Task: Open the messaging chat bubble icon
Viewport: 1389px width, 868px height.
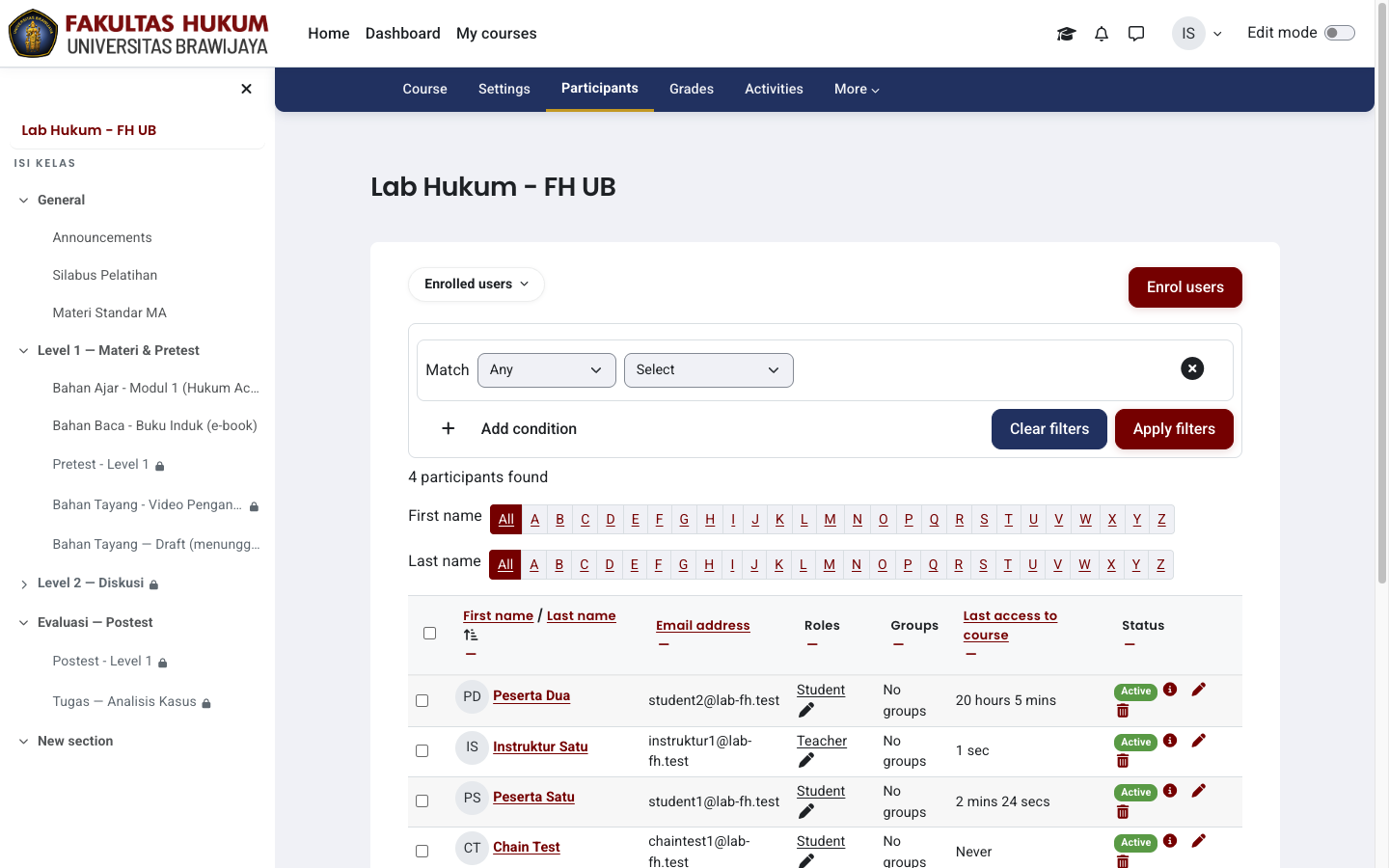Action: pyautogui.click(x=1136, y=34)
